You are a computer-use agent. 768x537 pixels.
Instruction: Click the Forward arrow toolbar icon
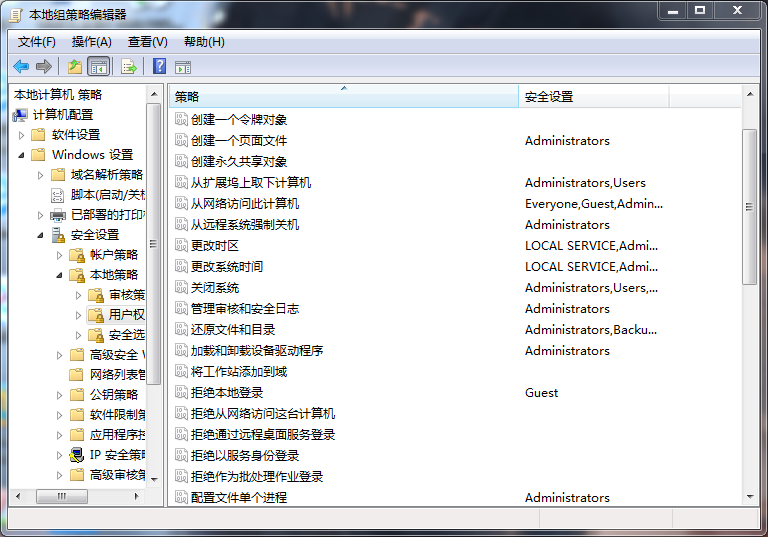(x=44, y=66)
